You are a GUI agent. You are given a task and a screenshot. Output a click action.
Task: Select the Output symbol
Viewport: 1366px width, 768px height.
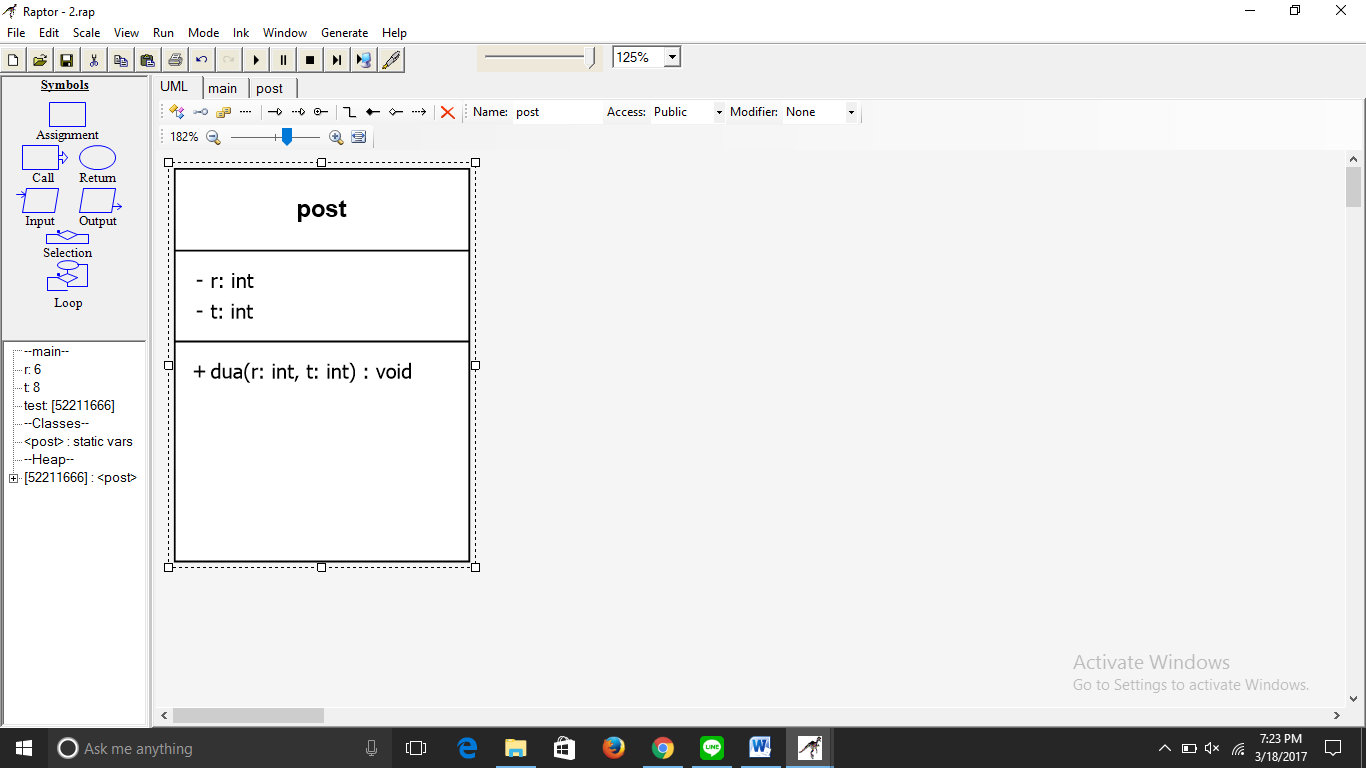coord(98,208)
